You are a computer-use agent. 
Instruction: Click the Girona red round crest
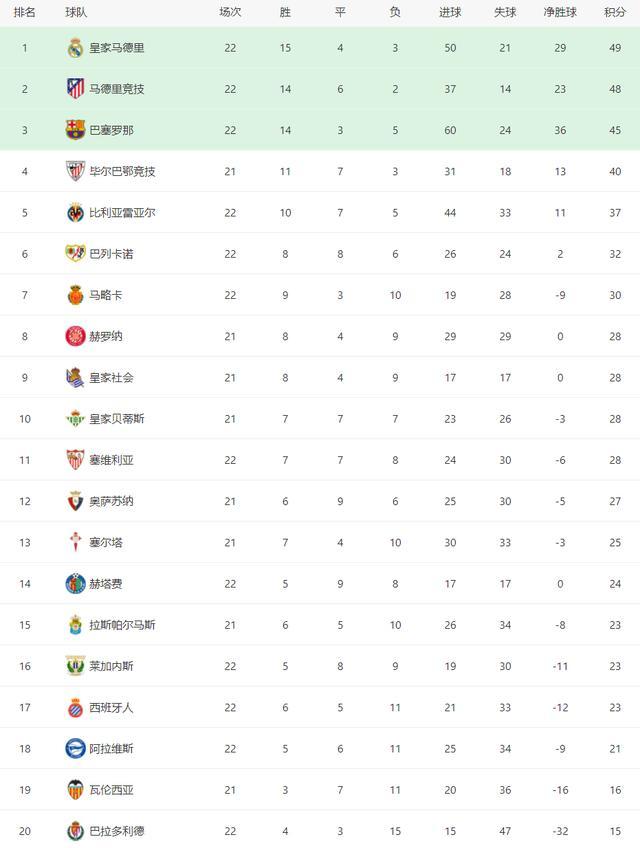click(75, 336)
